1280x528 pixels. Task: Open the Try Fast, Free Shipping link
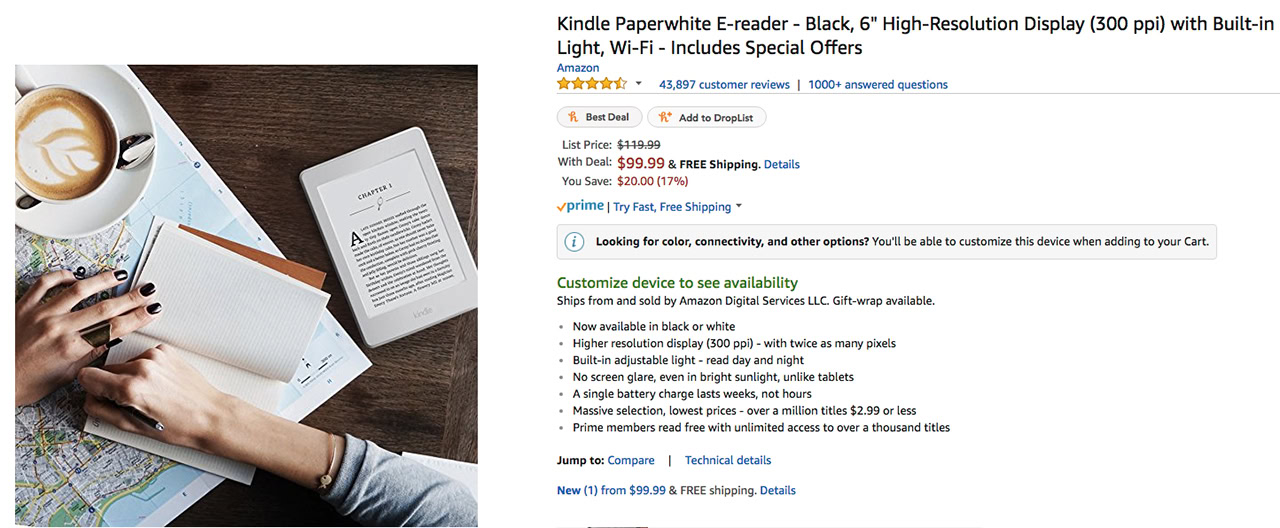[672, 207]
